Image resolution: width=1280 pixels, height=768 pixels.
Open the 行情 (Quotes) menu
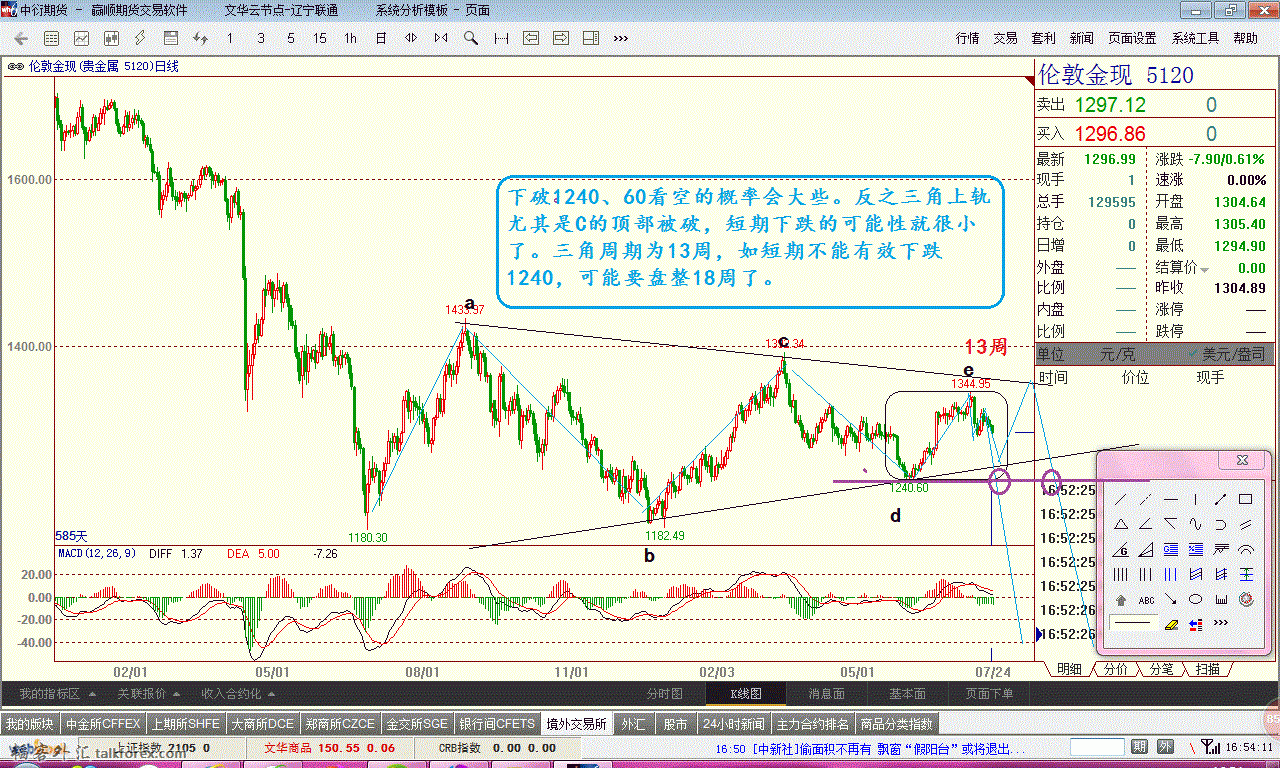coord(967,38)
